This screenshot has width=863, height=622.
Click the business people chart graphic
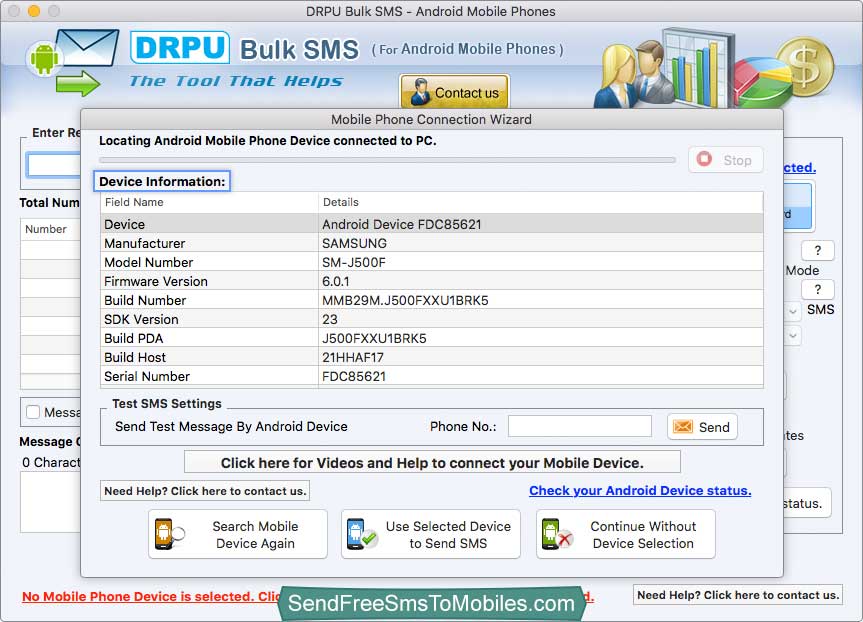coord(663,68)
